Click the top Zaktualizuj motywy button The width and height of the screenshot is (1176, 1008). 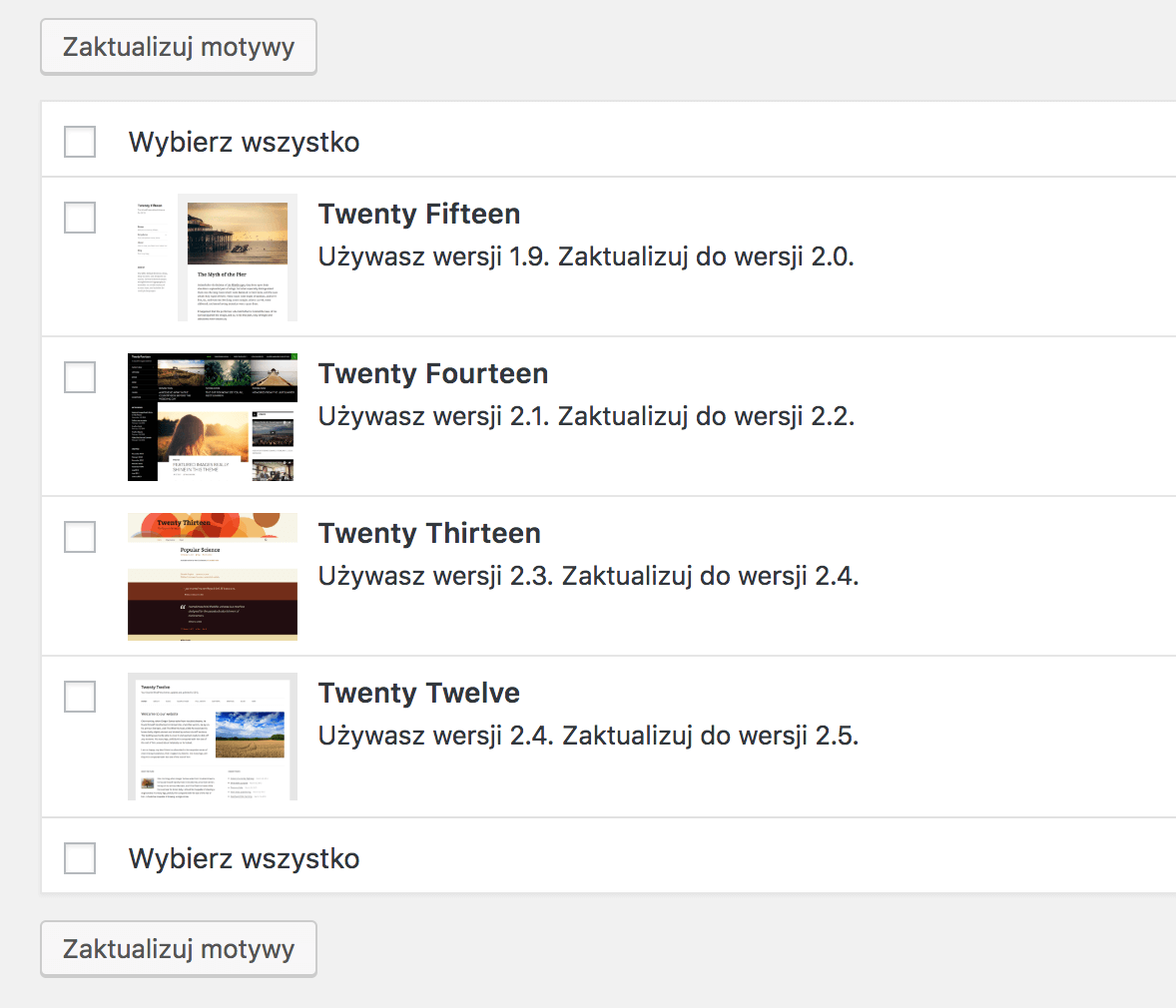(179, 47)
